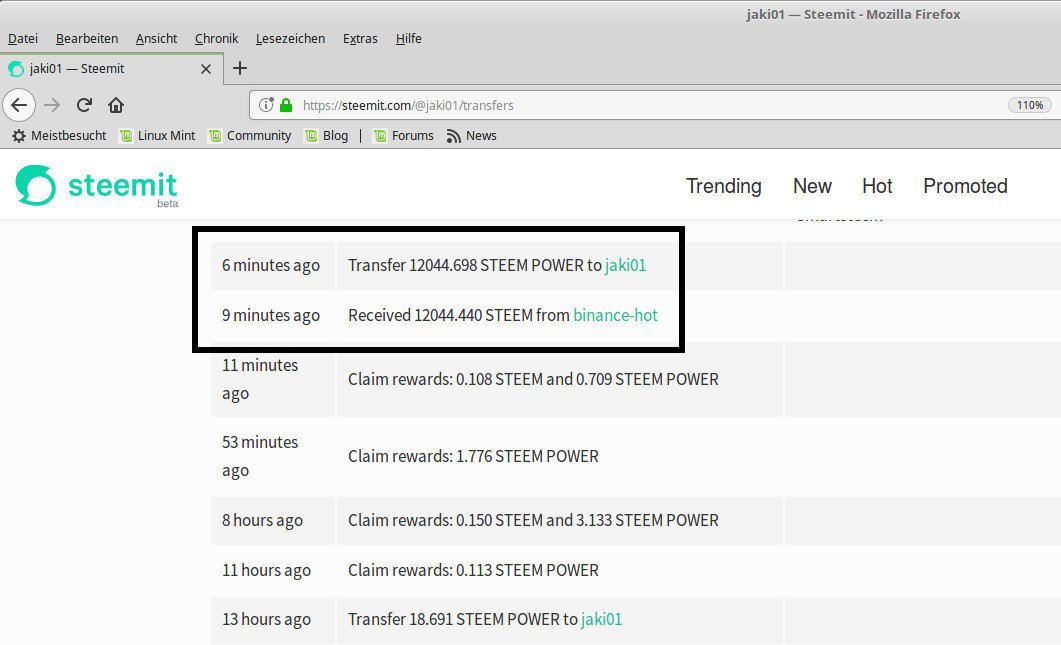Click the Forums bookmark icon

pos(380,136)
